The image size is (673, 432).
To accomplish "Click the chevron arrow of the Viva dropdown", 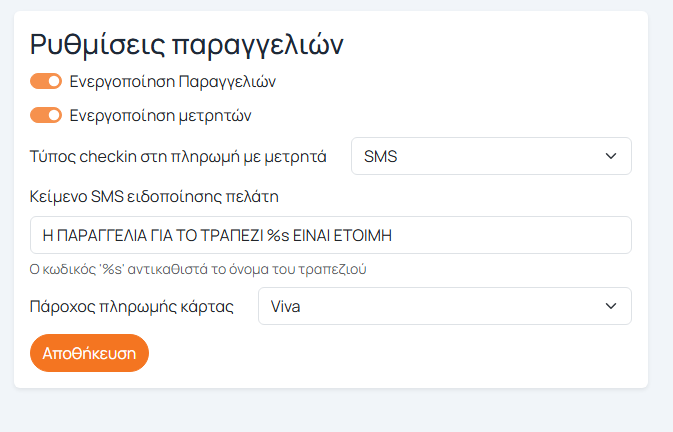I will [612, 306].
